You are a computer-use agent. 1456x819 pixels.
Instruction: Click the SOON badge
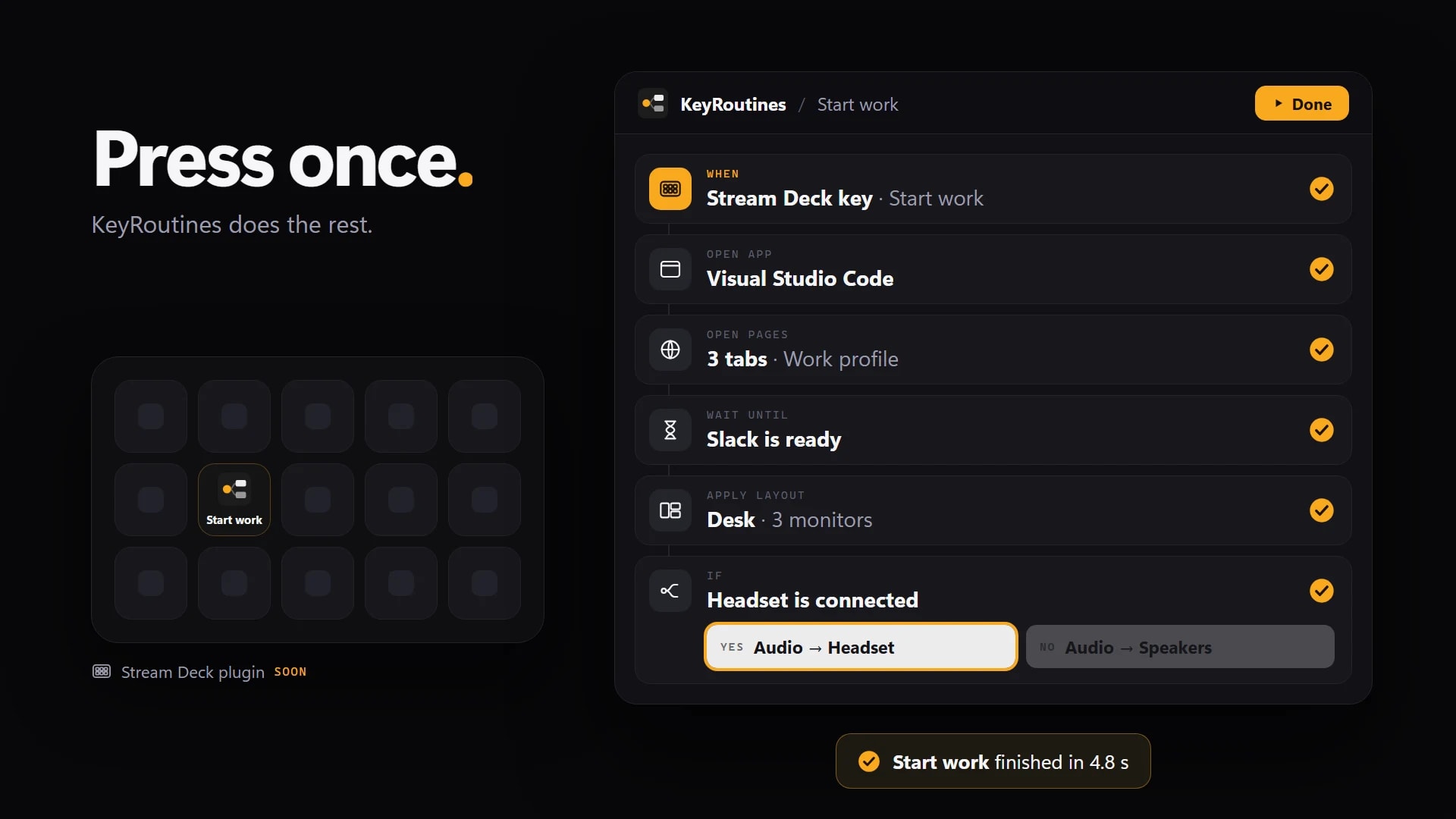[290, 672]
